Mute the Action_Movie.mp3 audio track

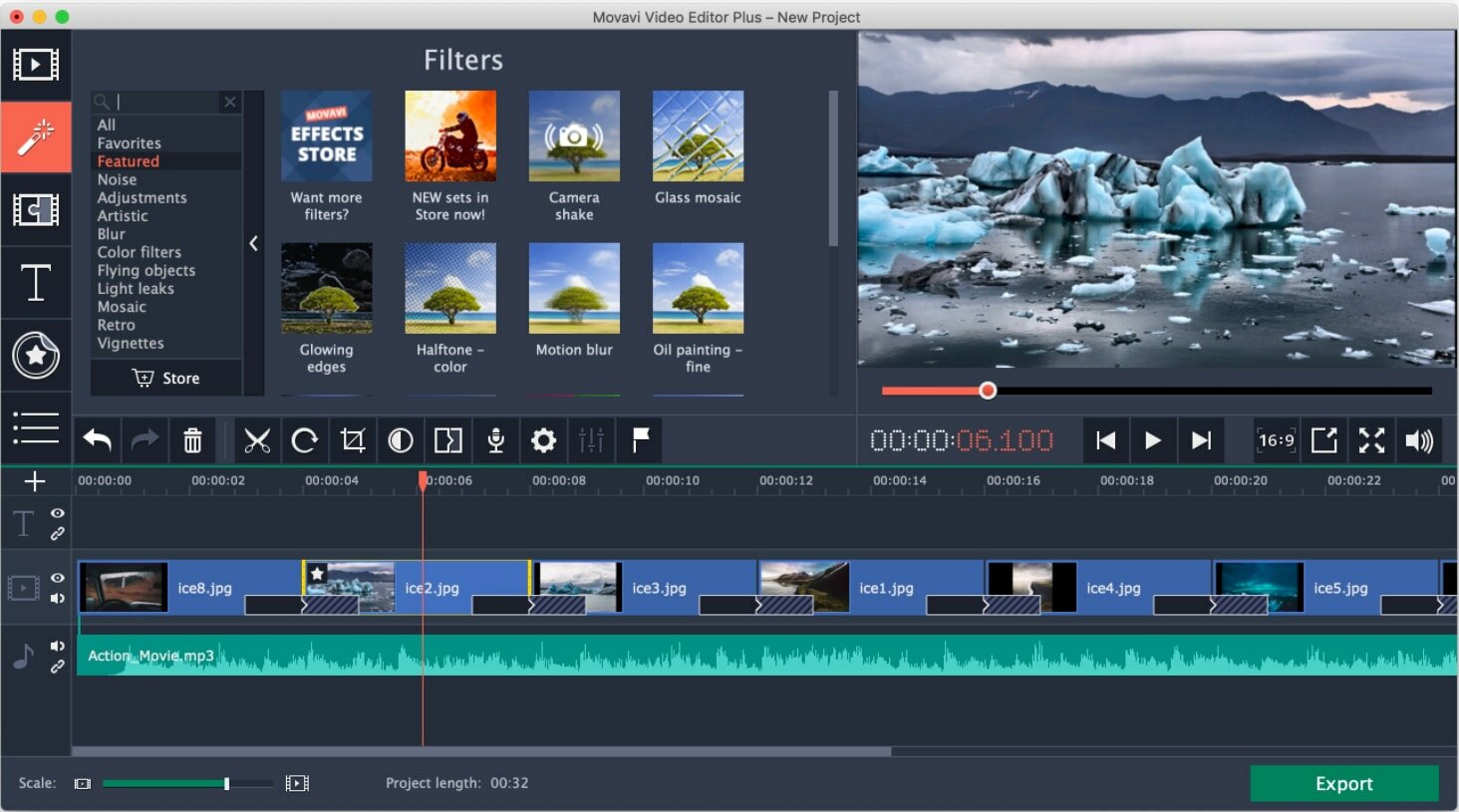[x=58, y=647]
